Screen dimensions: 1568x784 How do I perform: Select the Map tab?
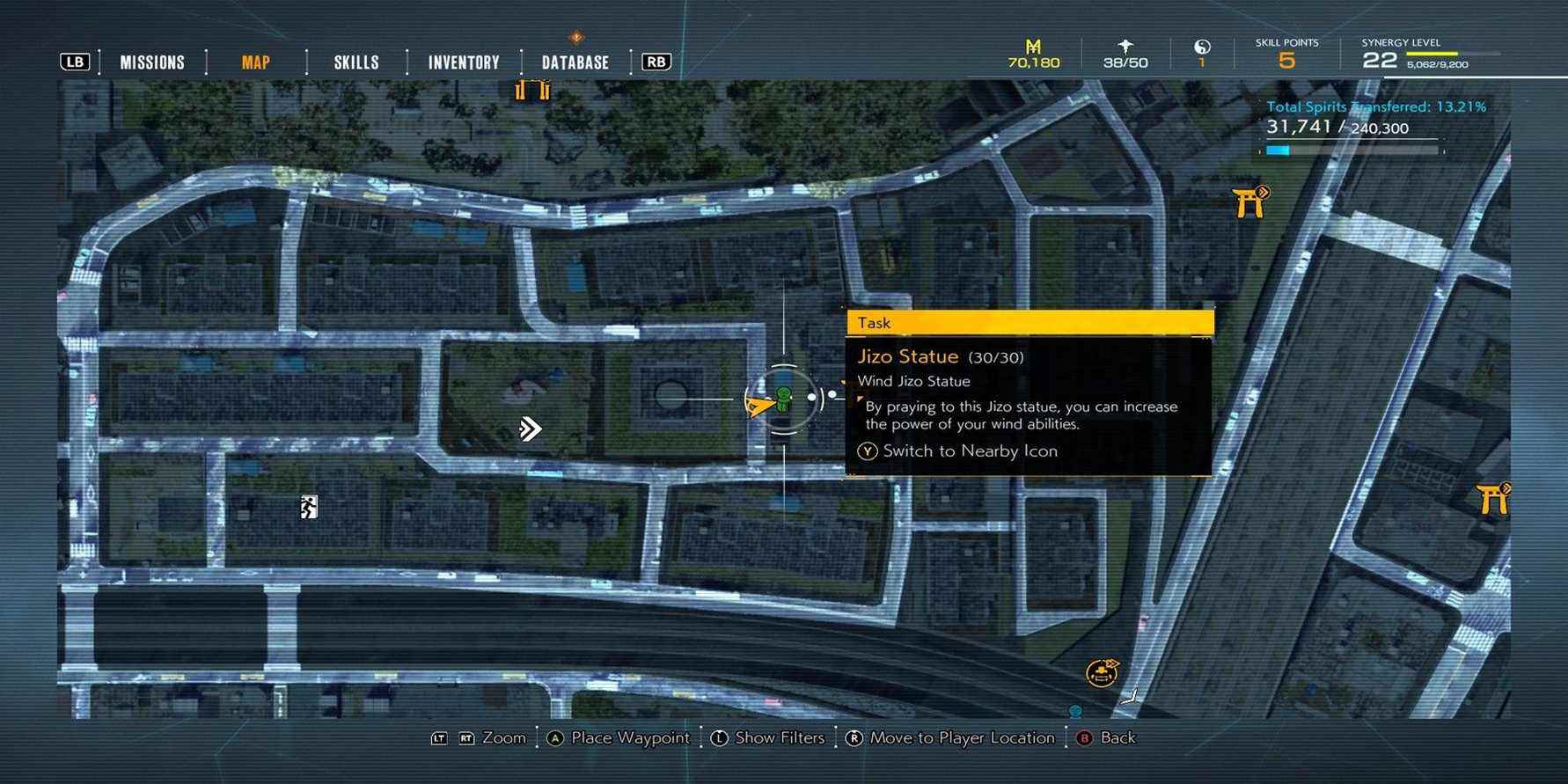pyautogui.click(x=256, y=62)
